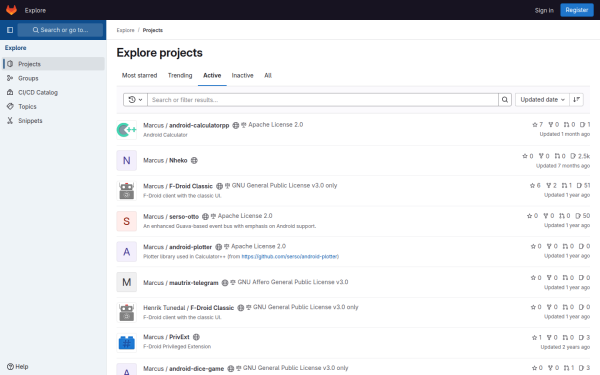Open the Marcus / F-Droid Classic project
Screen dimensions: 600x375
pyautogui.click(x=178, y=186)
